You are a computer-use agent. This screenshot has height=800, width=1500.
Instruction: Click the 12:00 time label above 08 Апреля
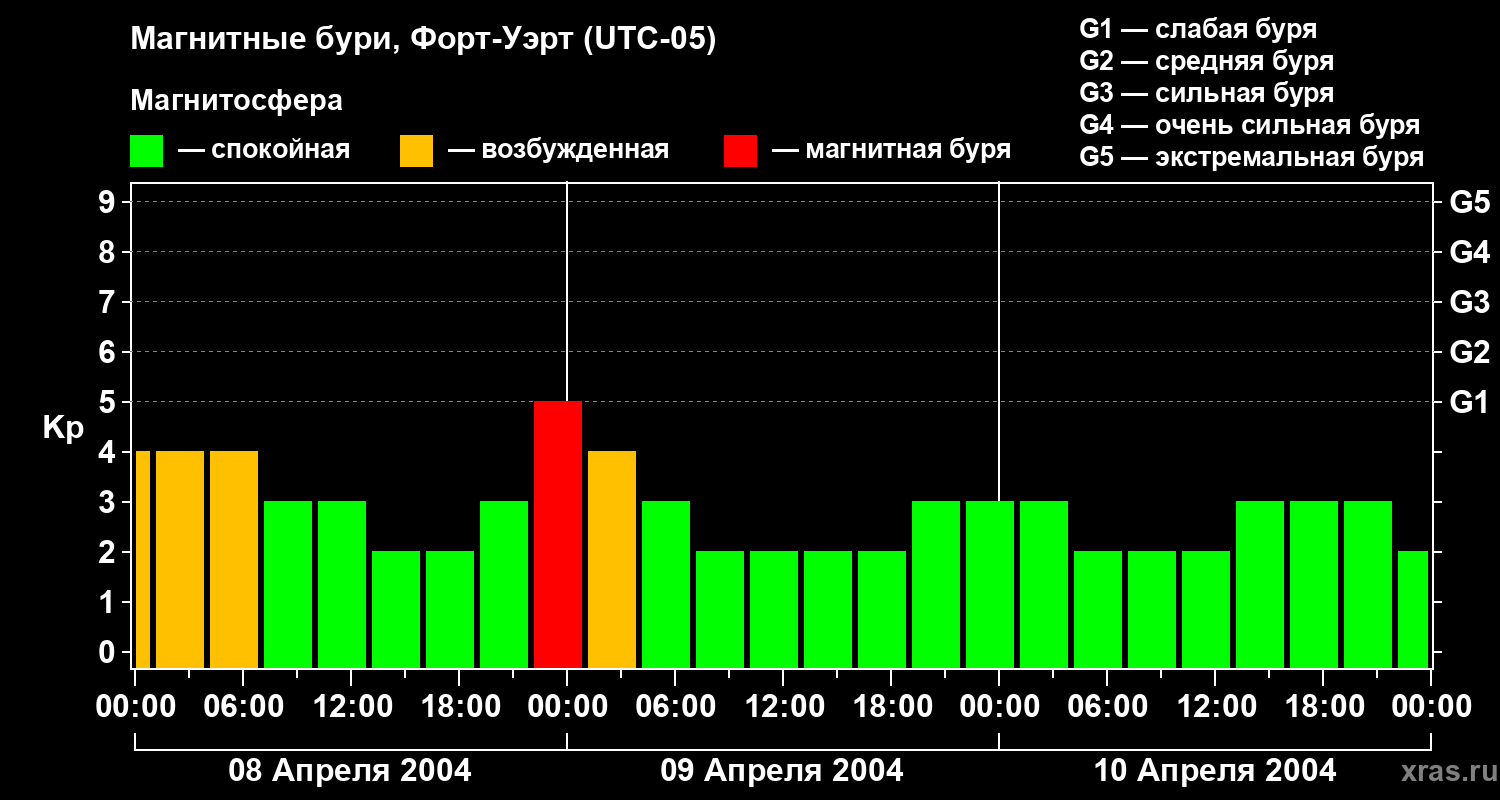(351, 706)
